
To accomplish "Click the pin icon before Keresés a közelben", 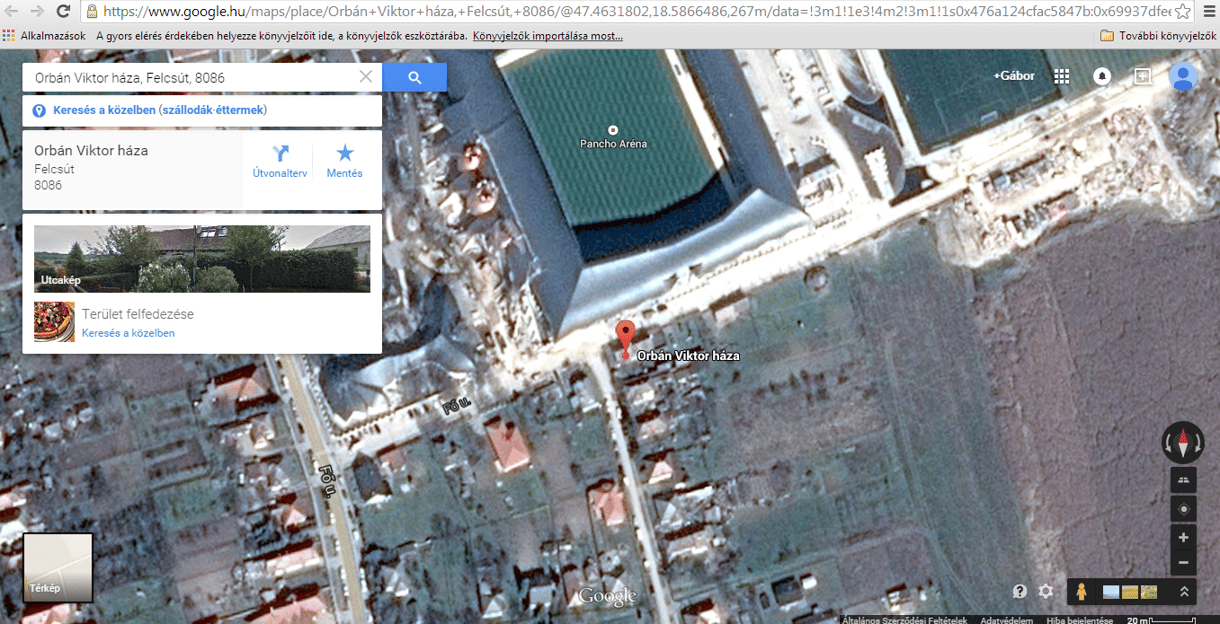I will pos(39,110).
